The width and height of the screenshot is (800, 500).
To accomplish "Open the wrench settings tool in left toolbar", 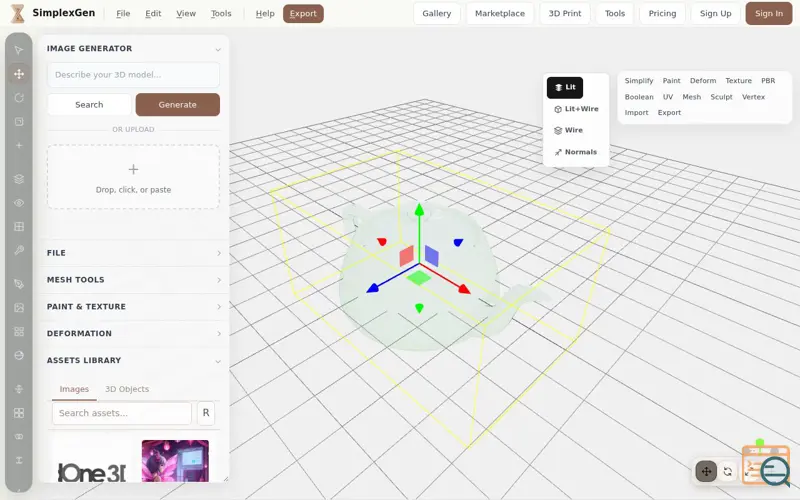I will point(19,250).
